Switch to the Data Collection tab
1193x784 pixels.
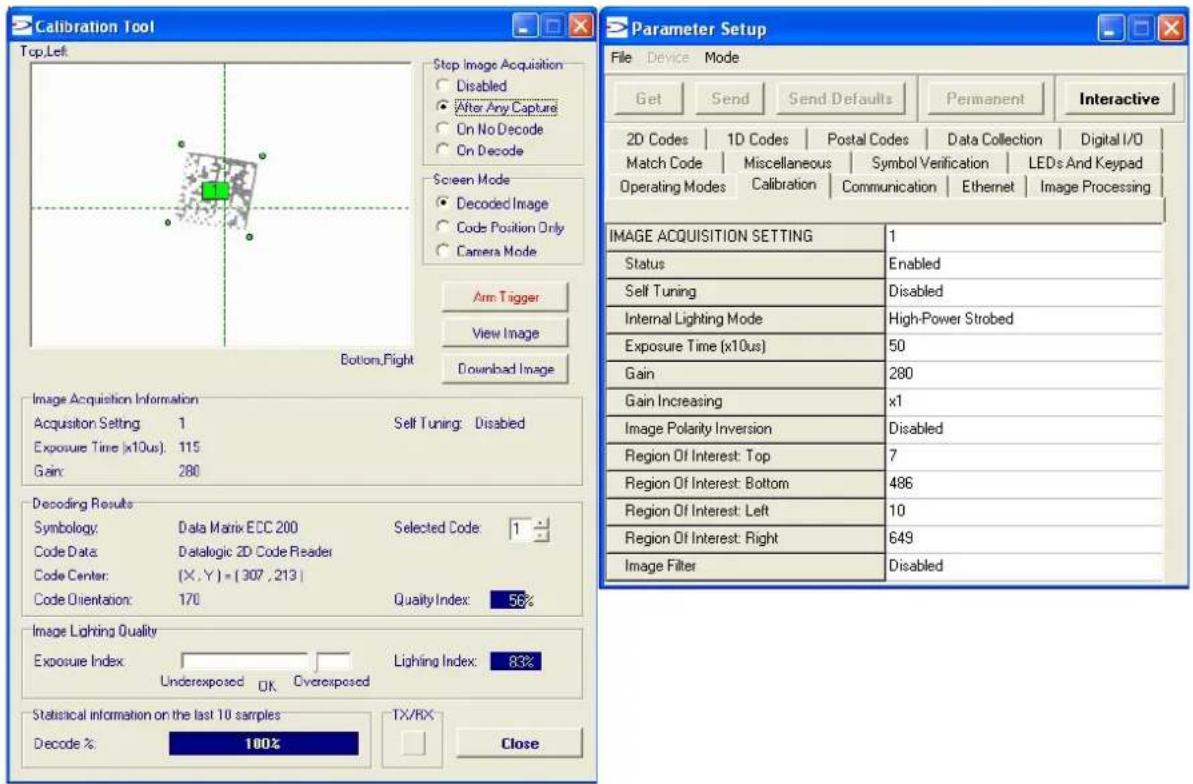(x=994, y=139)
